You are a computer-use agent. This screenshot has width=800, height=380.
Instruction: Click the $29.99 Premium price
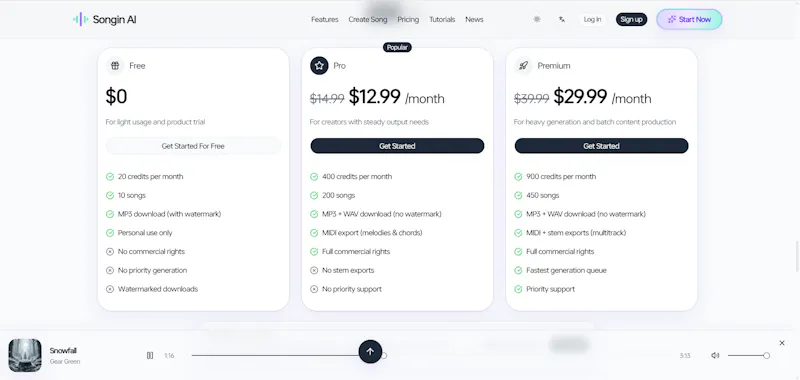(x=580, y=96)
